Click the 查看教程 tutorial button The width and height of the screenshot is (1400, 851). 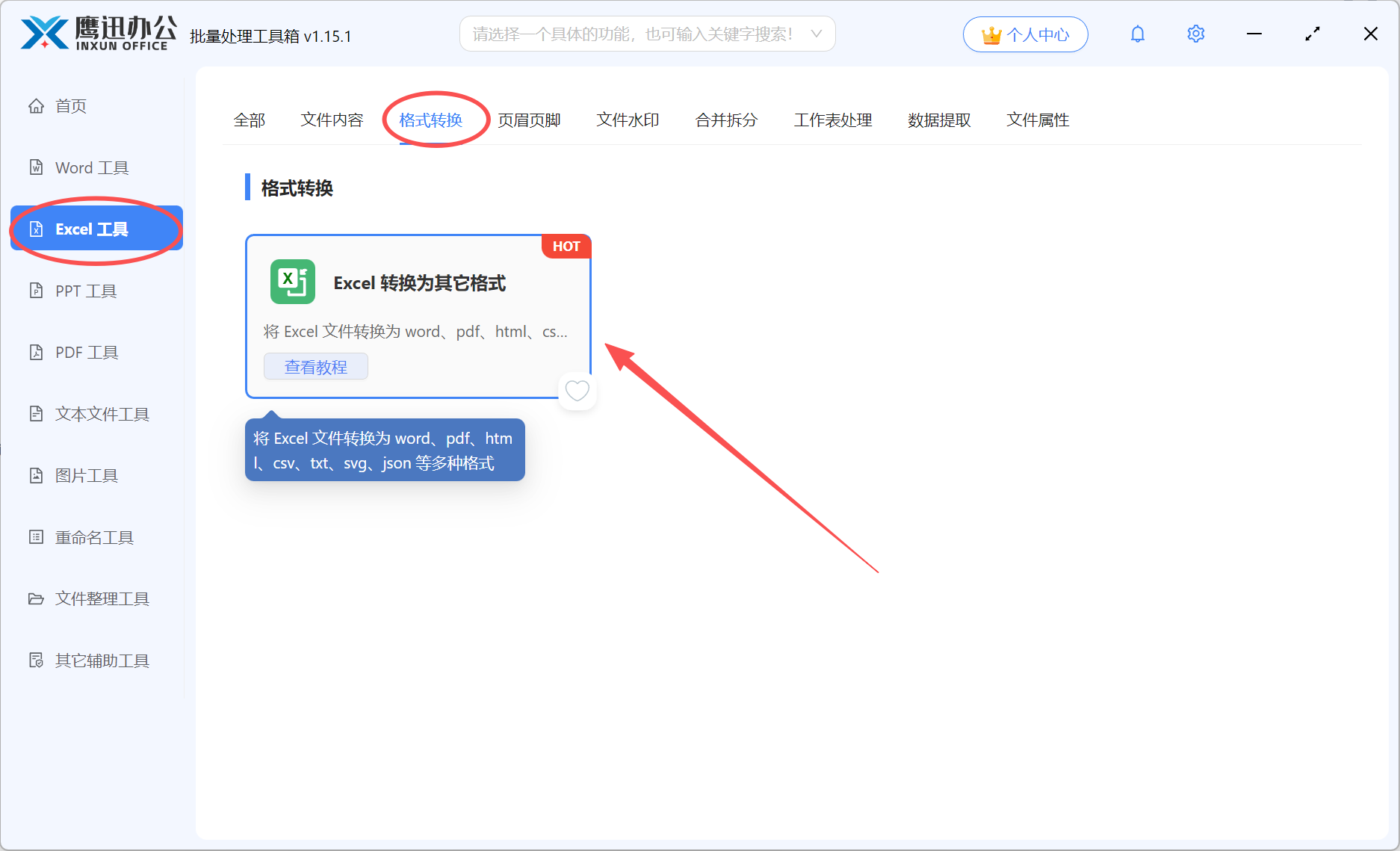tap(315, 367)
